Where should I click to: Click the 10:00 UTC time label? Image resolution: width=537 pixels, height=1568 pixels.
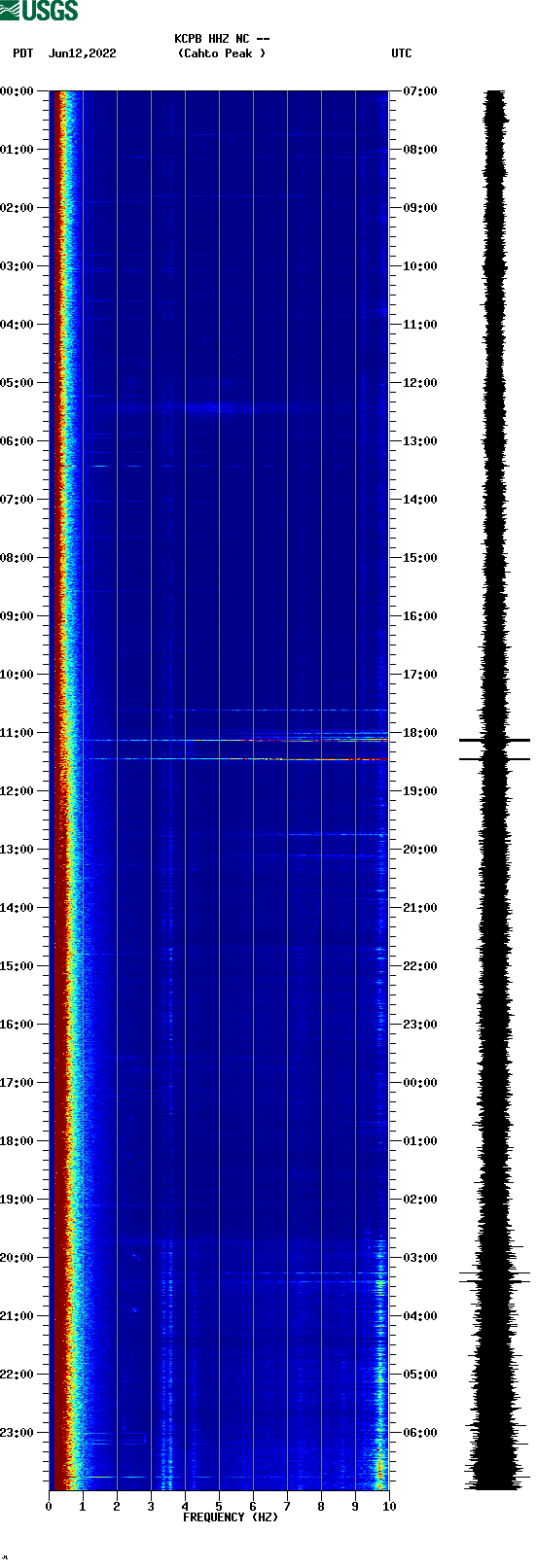[420, 266]
